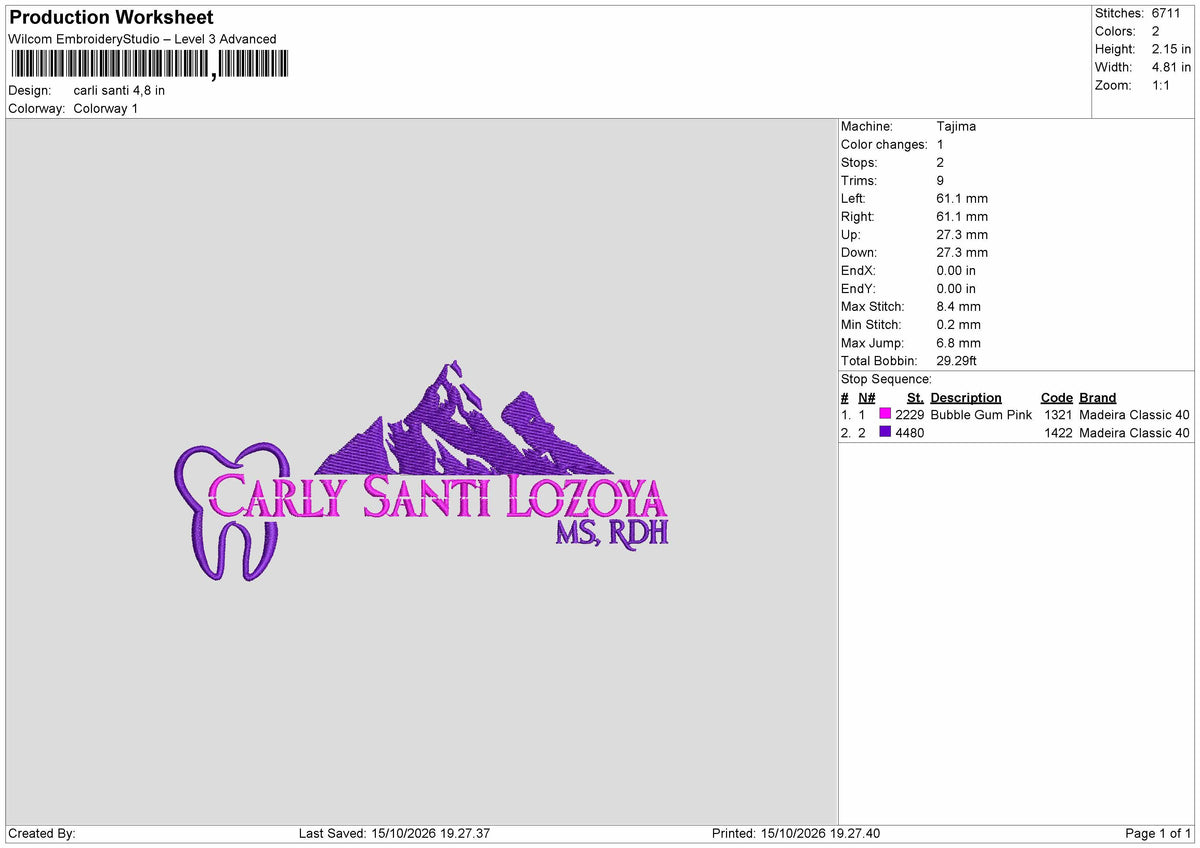This screenshot has width=1200, height=848.
Task: Click the design name 'carli santi 4,8 in'
Action: 119,90
